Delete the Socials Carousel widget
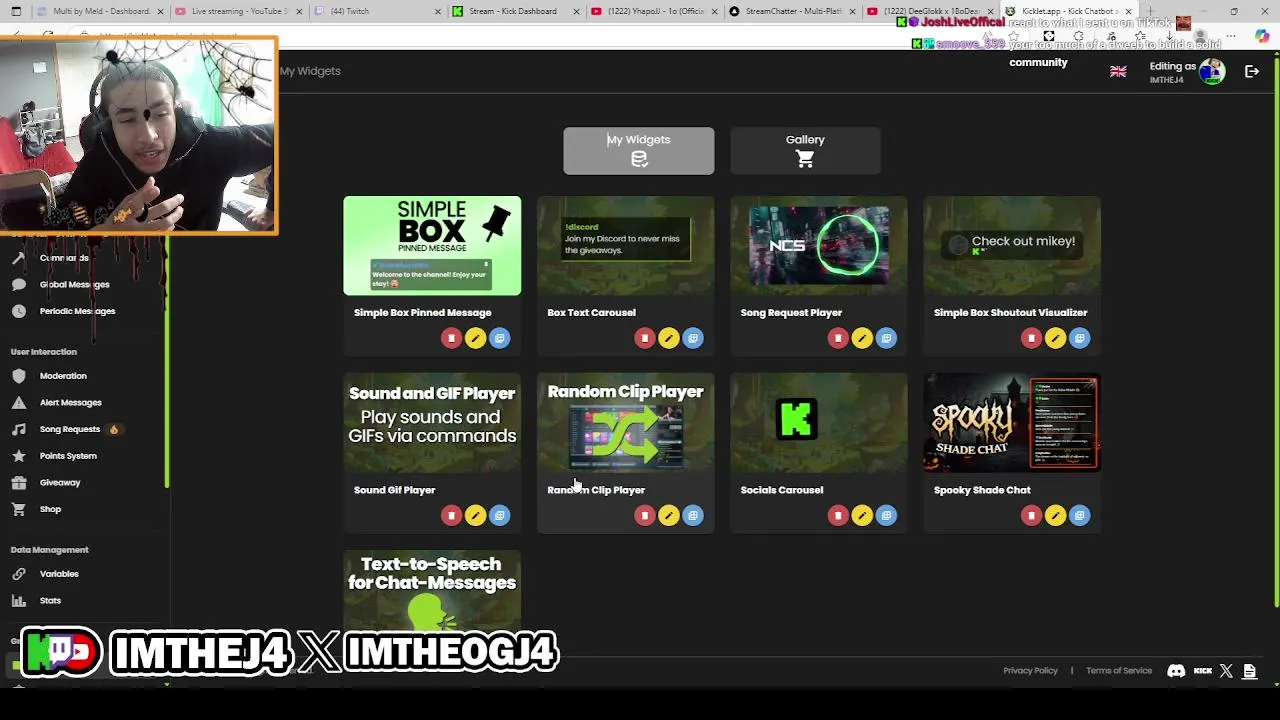Screen dimensions: 1280x720 837,515
